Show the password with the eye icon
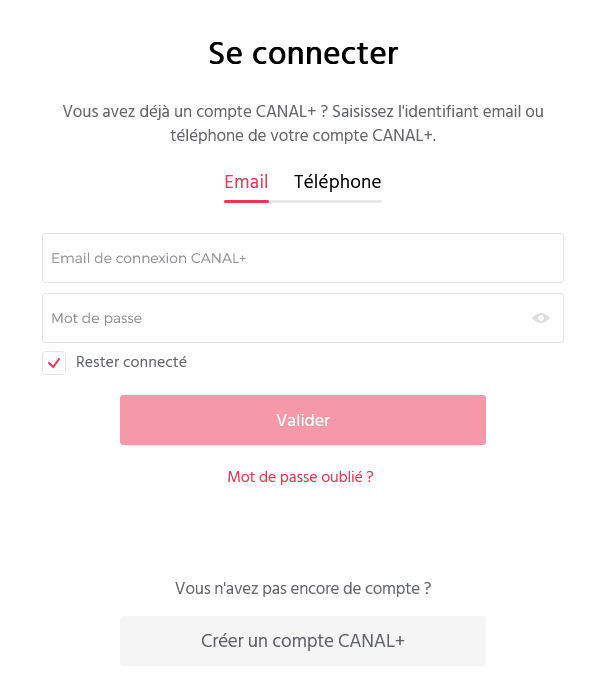This screenshot has height=700, width=606. [x=541, y=318]
